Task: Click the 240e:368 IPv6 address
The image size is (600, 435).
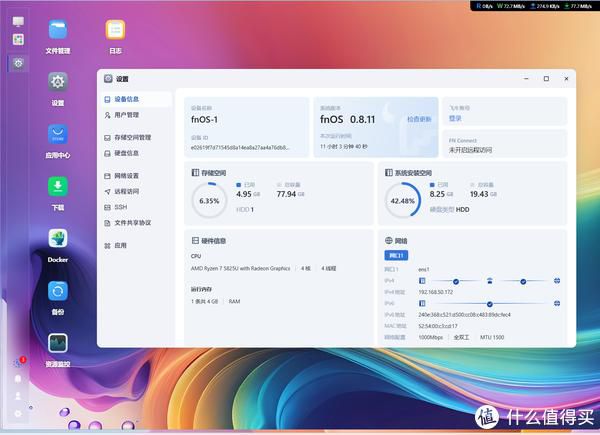Action: coord(464,314)
